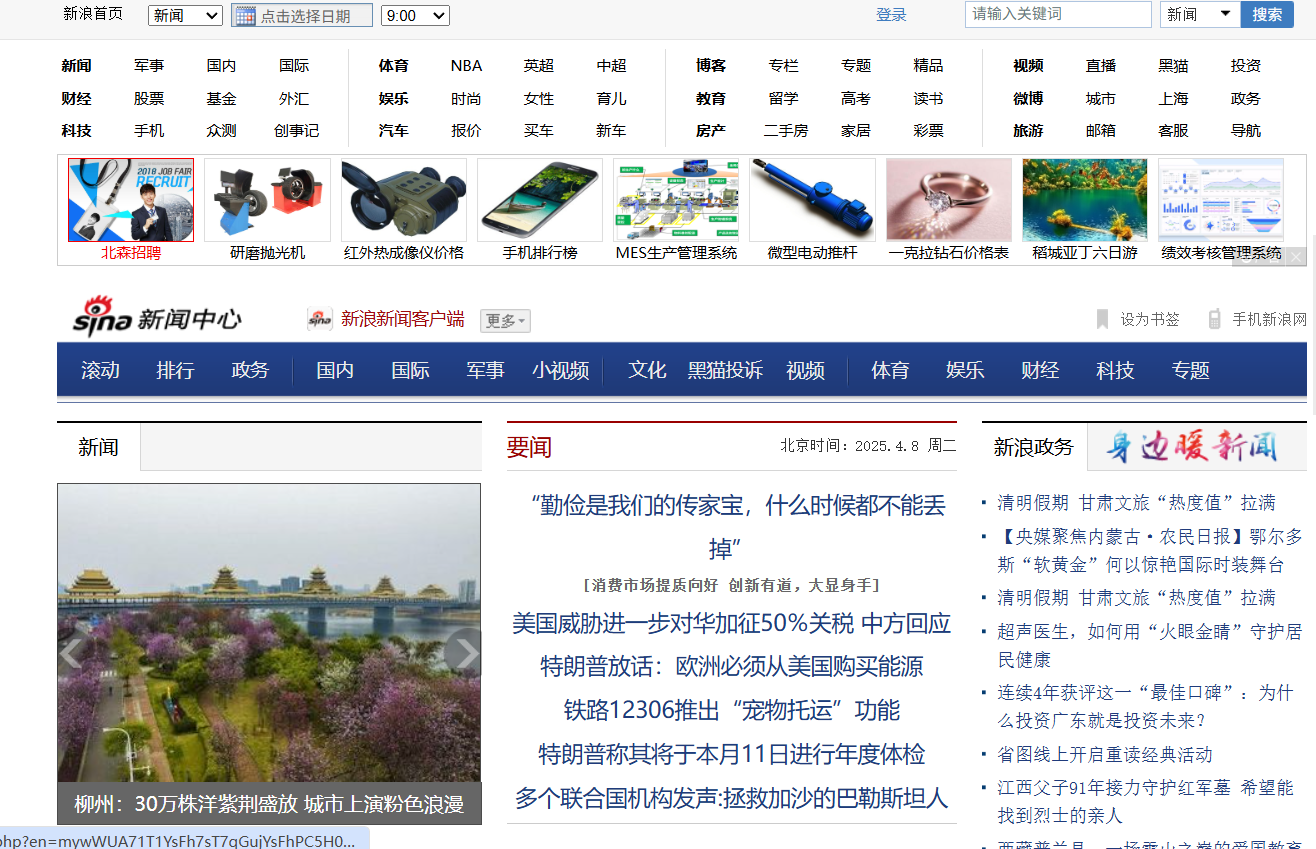Open the 9:00 time dropdown
The height and width of the screenshot is (849, 1316).
tap(415, 15)
